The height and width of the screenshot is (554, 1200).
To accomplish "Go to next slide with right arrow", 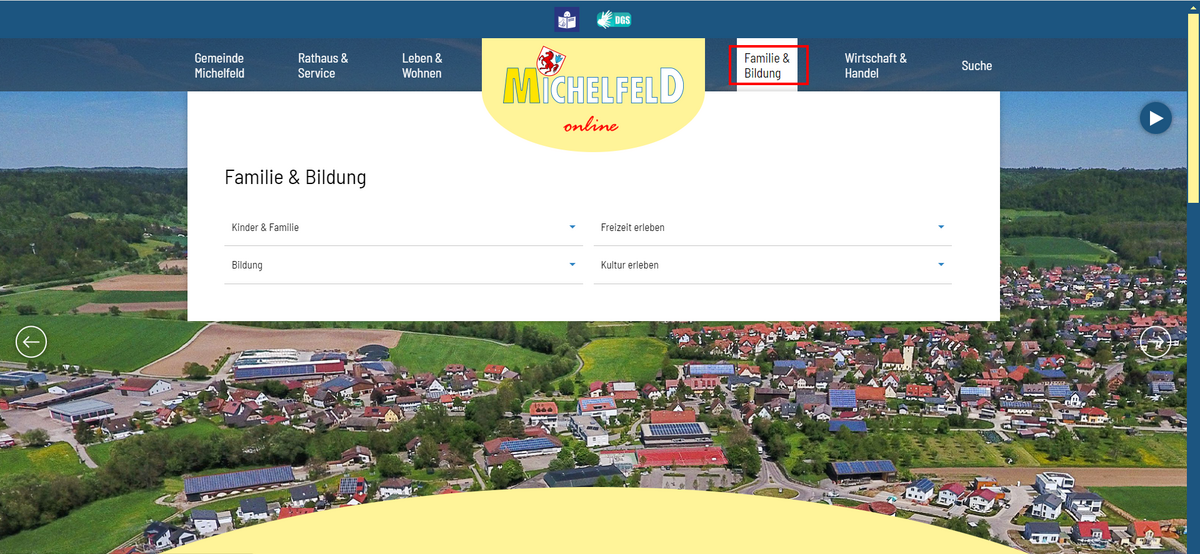I will click(1155, 342).
